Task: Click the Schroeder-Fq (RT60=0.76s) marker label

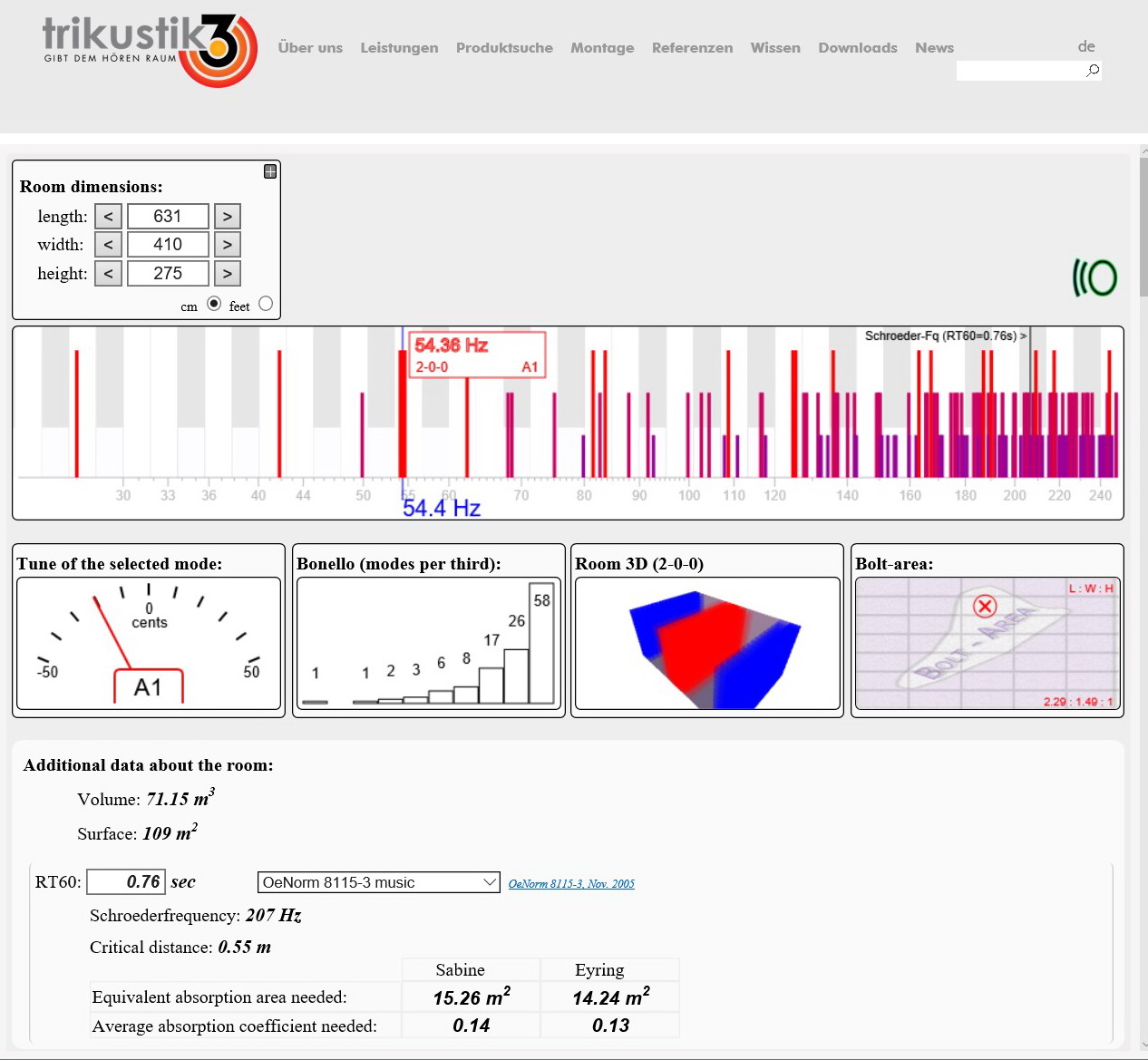Action: click(x=946, y=336)
